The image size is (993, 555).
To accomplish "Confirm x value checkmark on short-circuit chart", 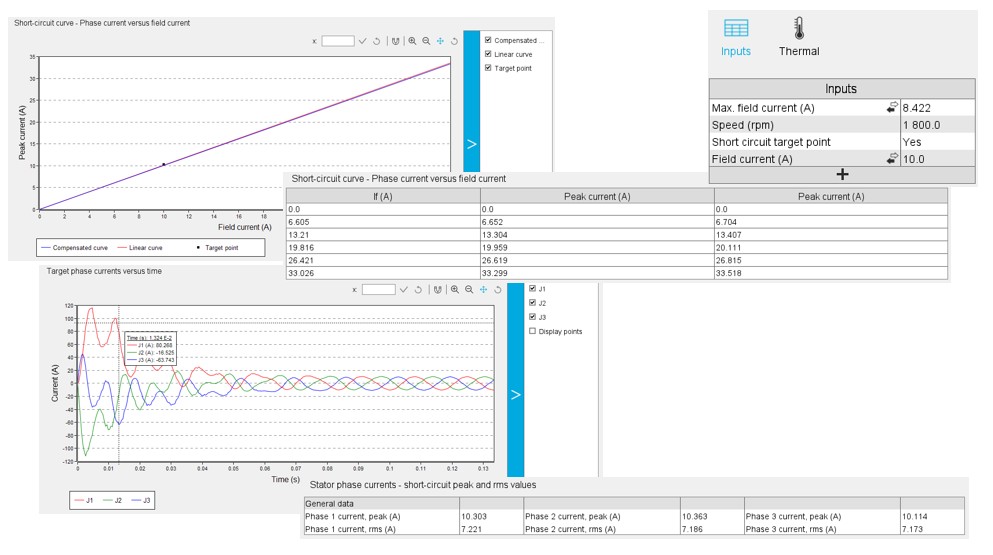I will point(363,41).
